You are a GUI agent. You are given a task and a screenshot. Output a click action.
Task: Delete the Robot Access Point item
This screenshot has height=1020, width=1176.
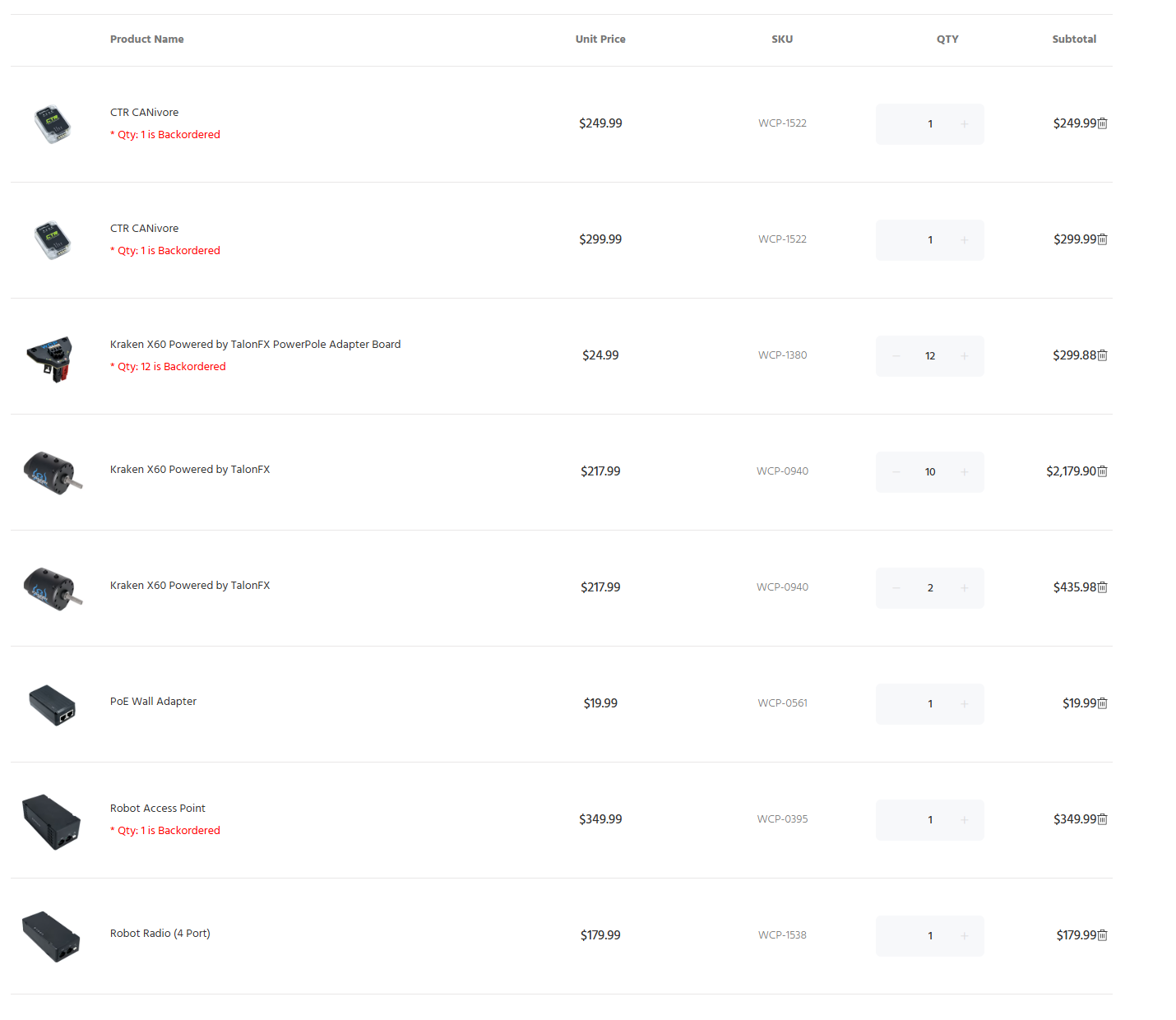pyautogui.click(x=1103, y=819)
